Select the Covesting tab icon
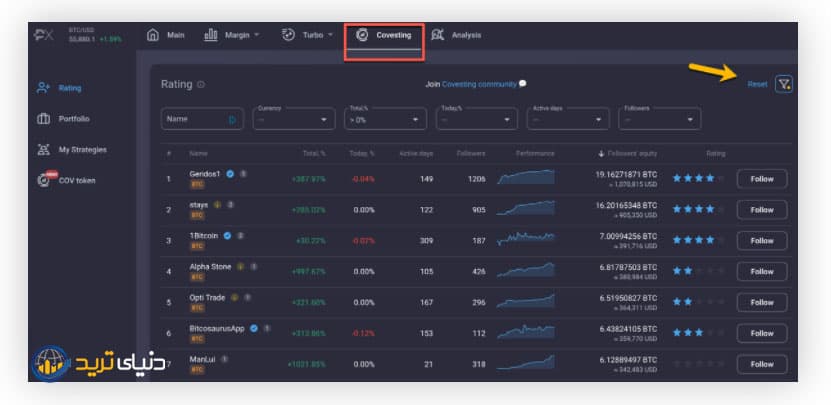 (x=362, y=35)
